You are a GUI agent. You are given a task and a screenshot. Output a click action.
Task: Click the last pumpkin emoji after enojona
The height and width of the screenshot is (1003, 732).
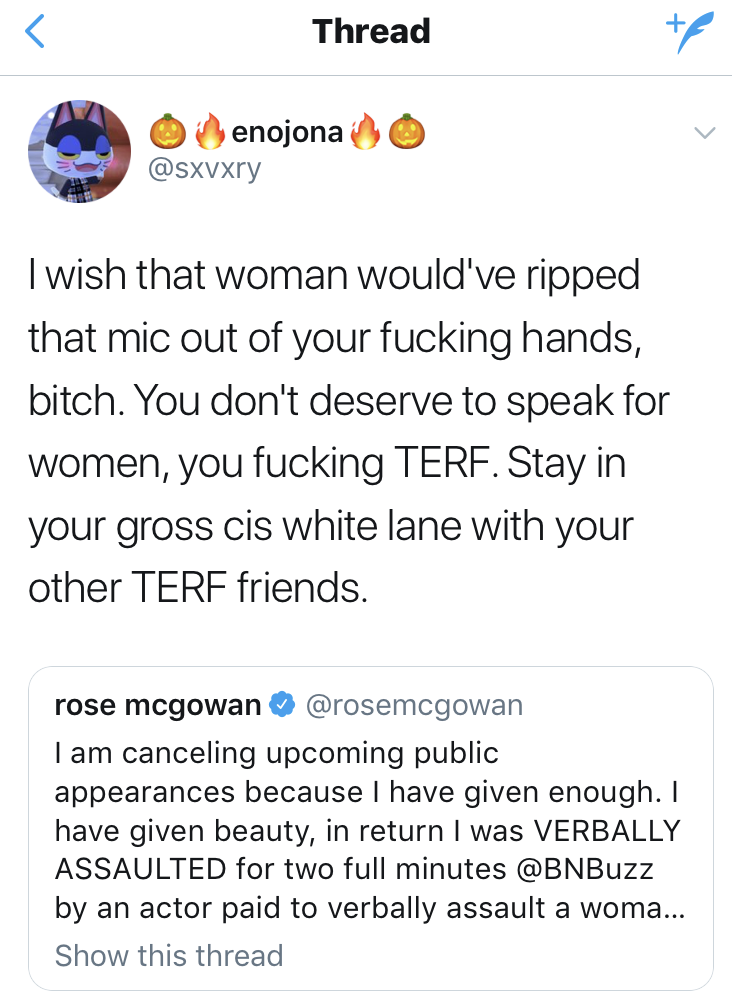click(406, 132)
